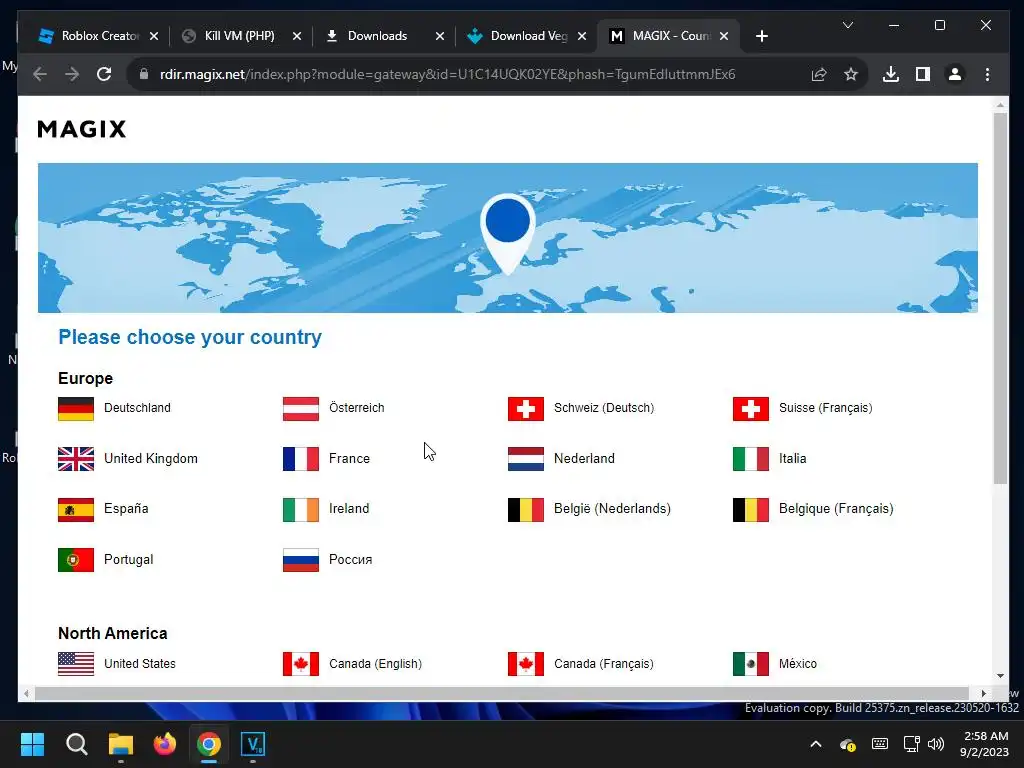Click the Mexican flag icon
The image size is (1024, 768).
(x=750, y=664)
